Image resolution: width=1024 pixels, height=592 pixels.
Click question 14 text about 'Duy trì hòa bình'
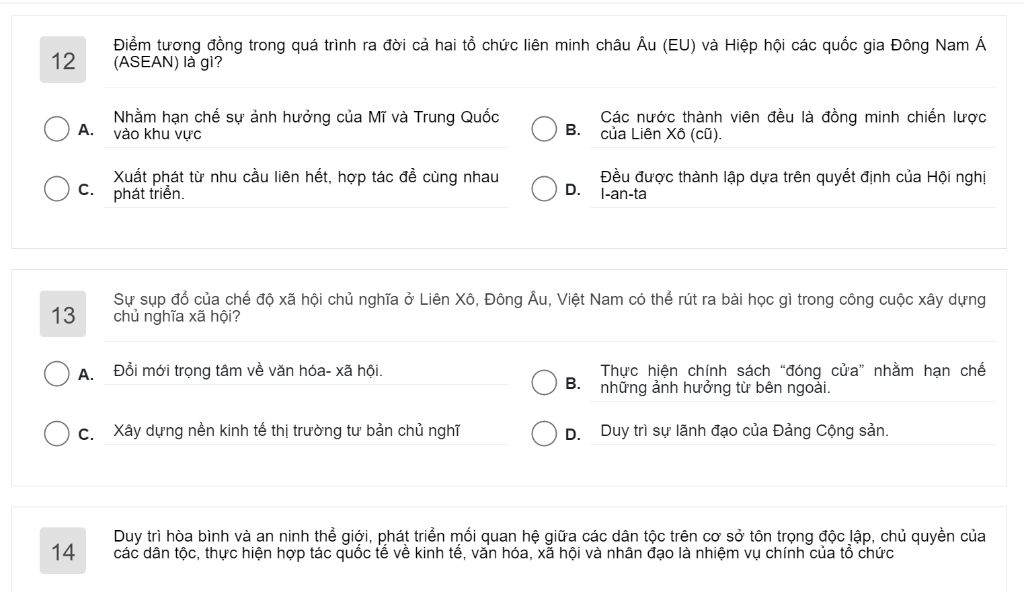(549, 544)
